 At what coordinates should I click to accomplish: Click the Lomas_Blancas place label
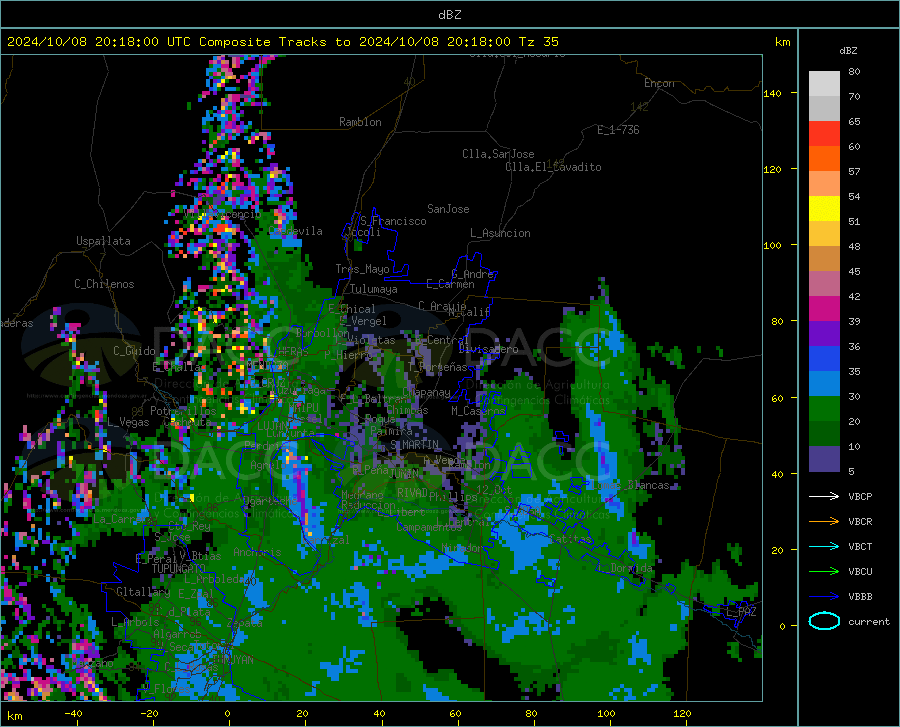coord(630,485)
